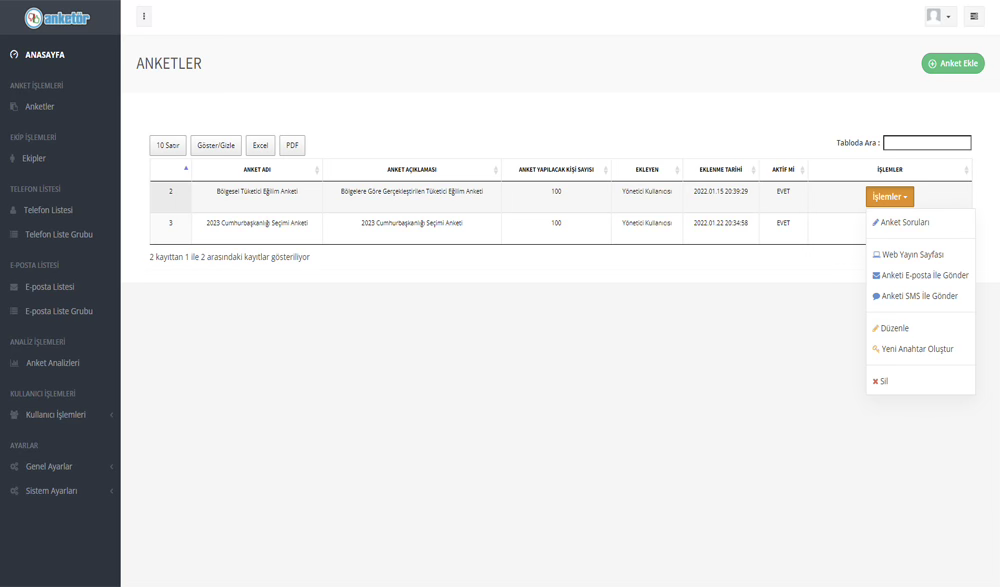Viewport: 1000px width, 587px height.
Task: Click the Anket Ekle button
Action: 952,64
